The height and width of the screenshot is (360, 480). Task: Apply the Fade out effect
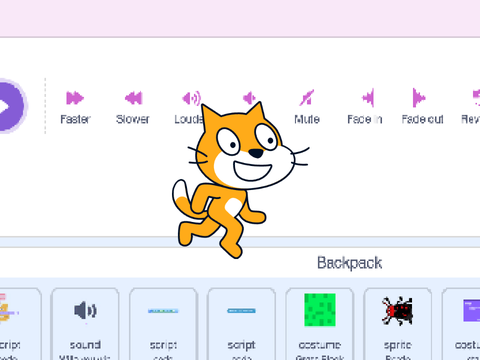[x=422, y=107]
